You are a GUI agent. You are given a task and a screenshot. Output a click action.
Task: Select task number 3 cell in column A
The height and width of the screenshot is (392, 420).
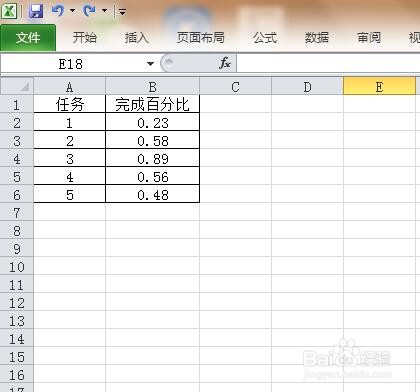(x=69, y=158)
